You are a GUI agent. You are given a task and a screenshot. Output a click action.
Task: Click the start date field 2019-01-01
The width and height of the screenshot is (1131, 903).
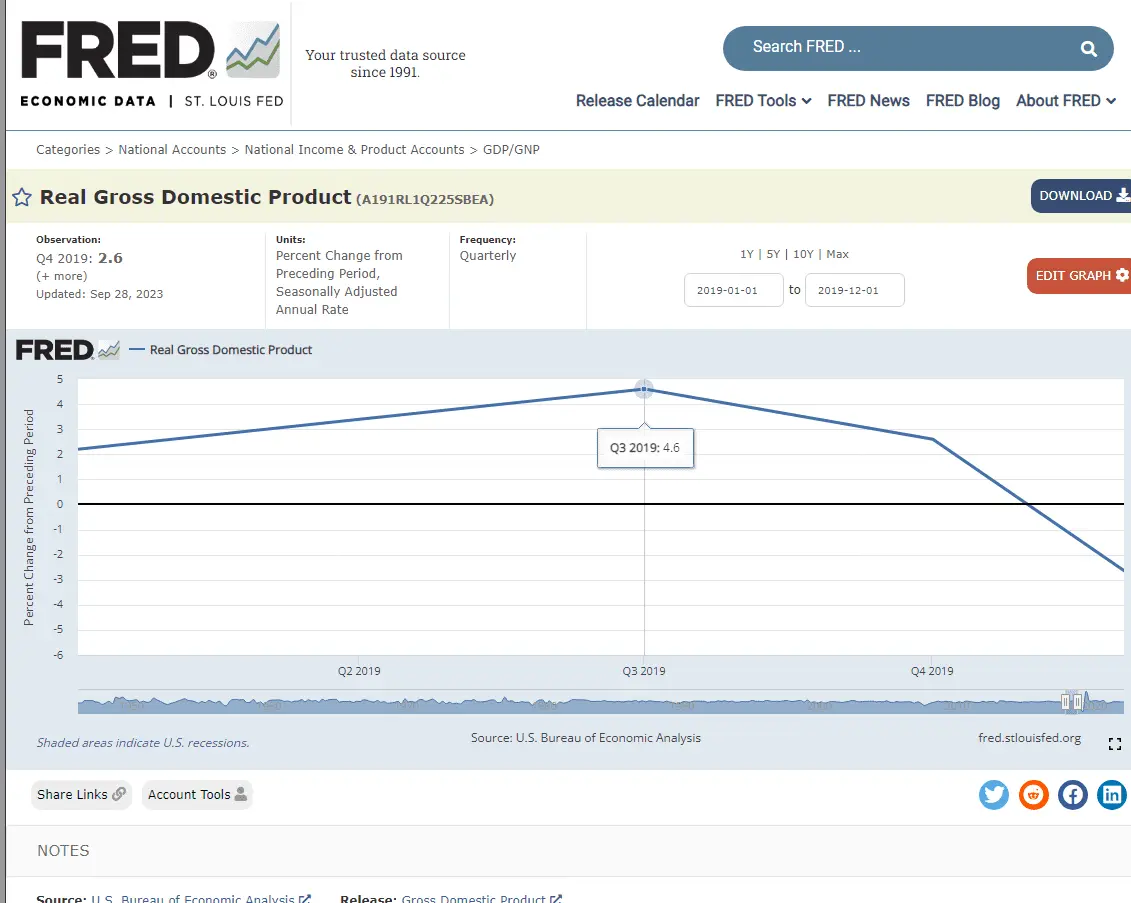[x=733, y=290]
